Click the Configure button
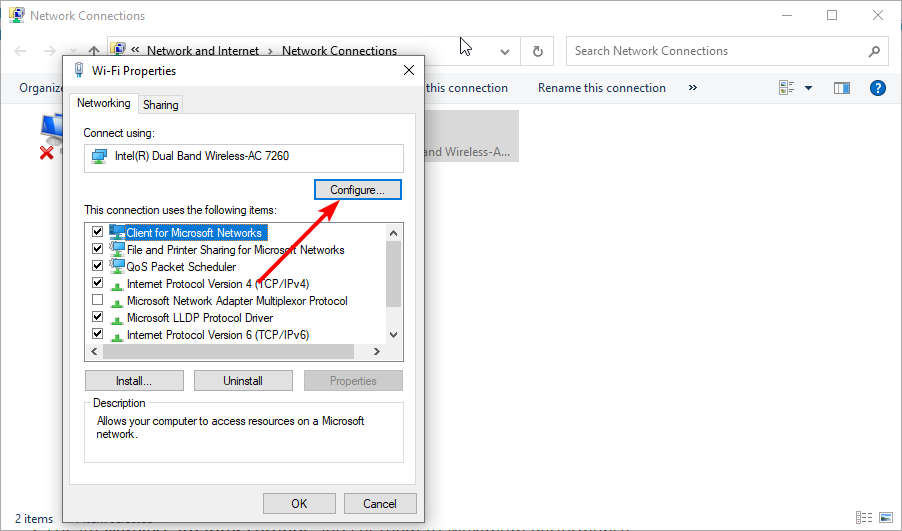 (x=357, y=189)
